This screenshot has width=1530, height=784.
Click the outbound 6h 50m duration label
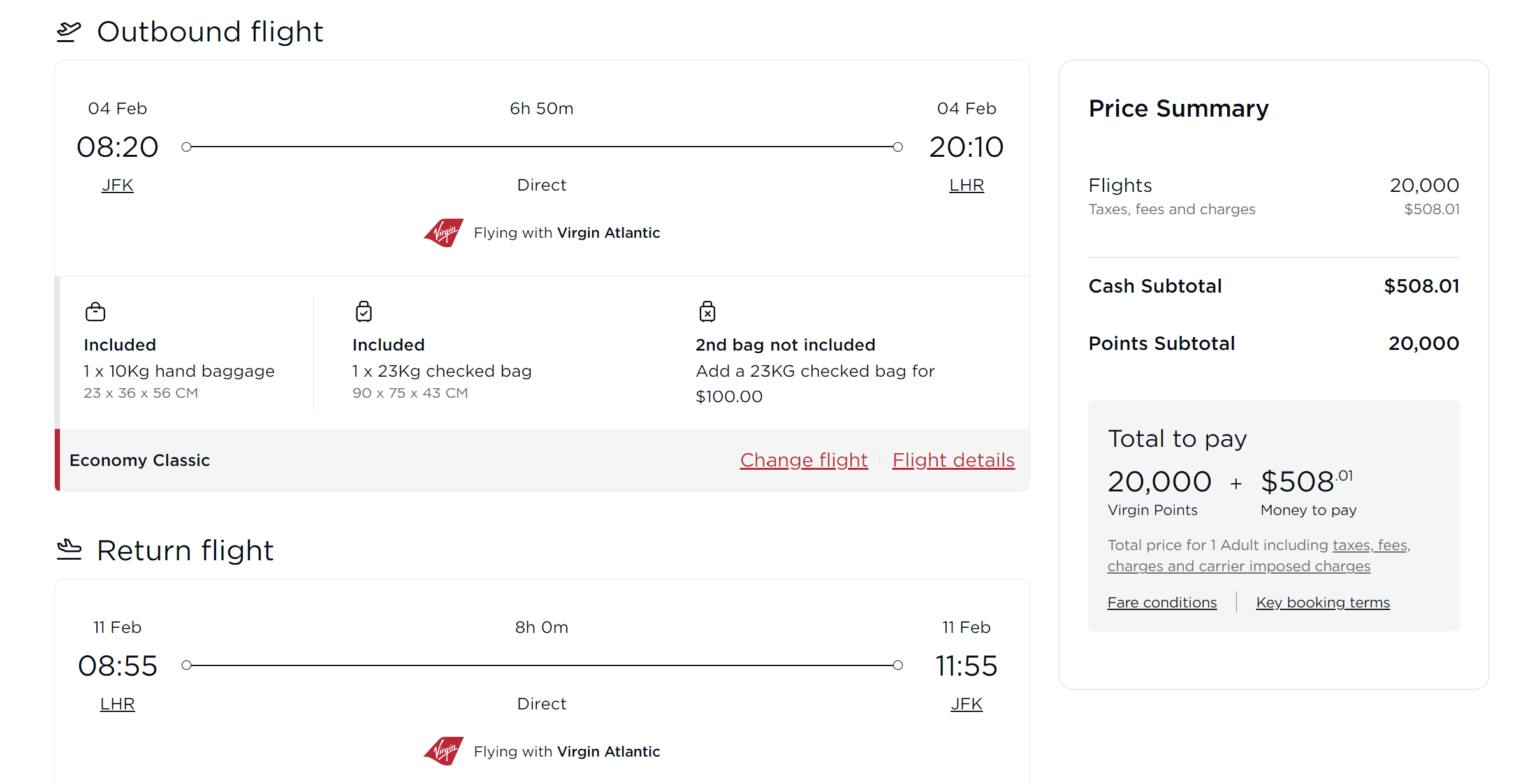coord(541,108)
